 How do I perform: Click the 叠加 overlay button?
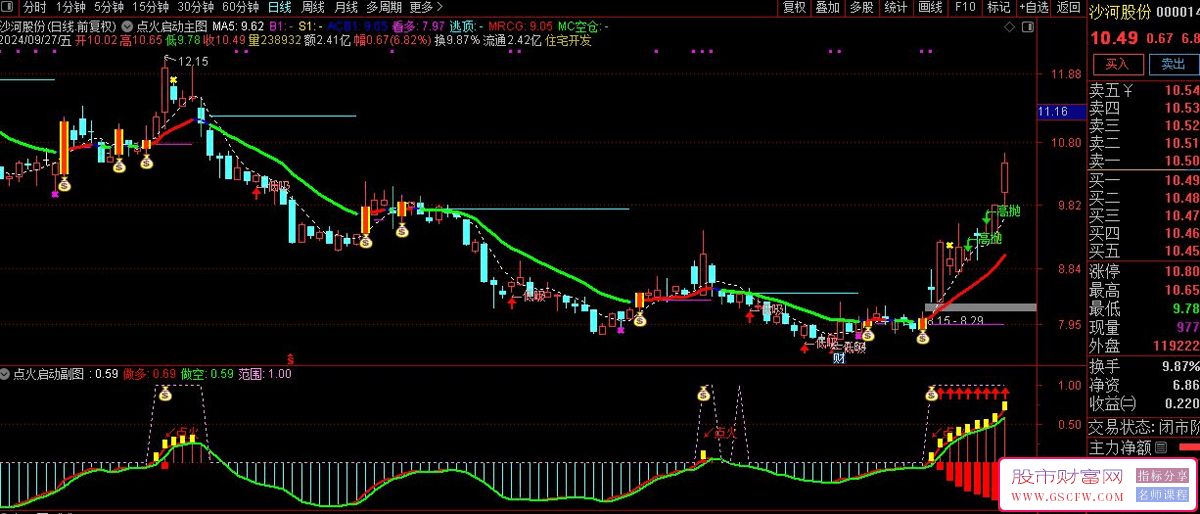[x=828, y=7]
